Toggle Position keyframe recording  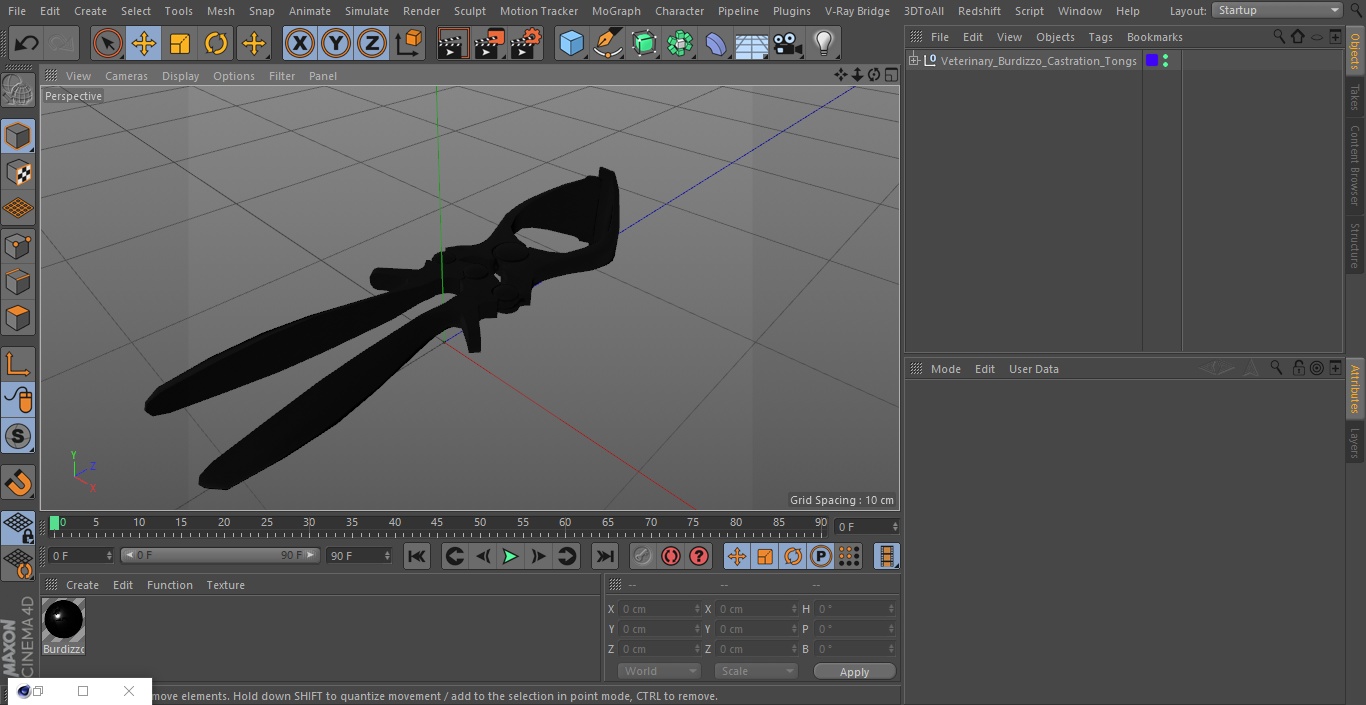coord(737,556)
